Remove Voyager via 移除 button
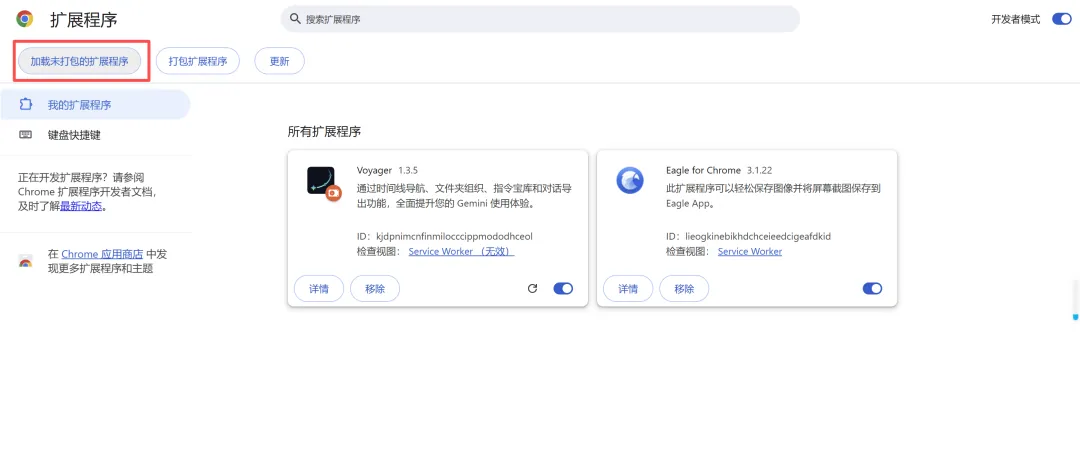Screen dimensions: 1080x462 click(x=375, y=288)
